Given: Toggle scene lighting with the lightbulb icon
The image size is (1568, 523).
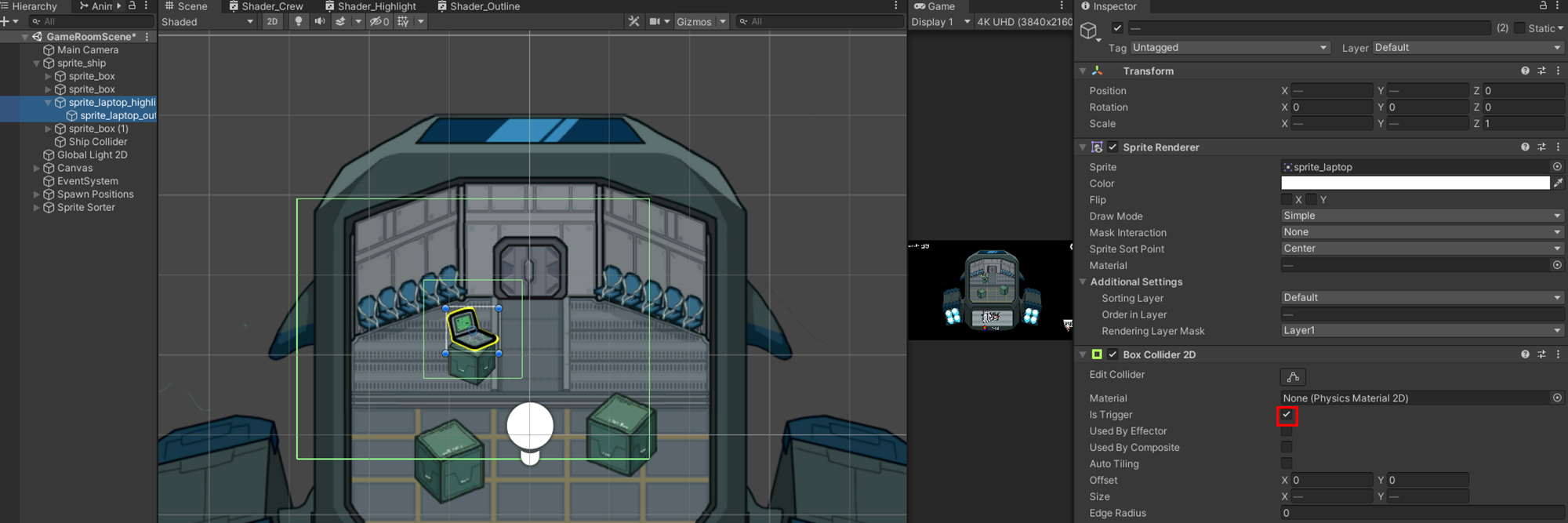Looking at the screenshot, I should [x=298, y=22].
